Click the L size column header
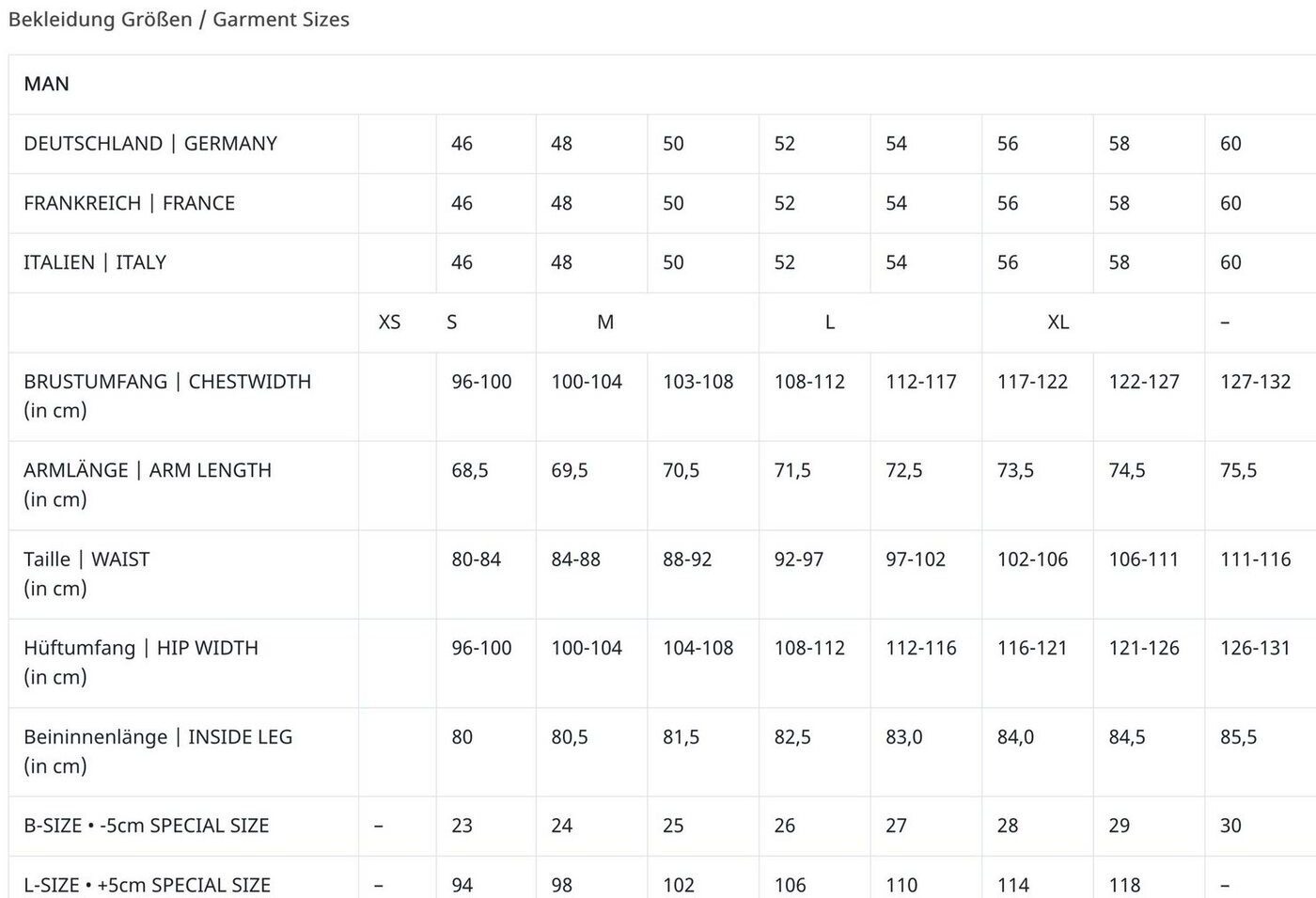This screenshot has height=898, width=1316. pyautogui.click(x=829, y=323)
